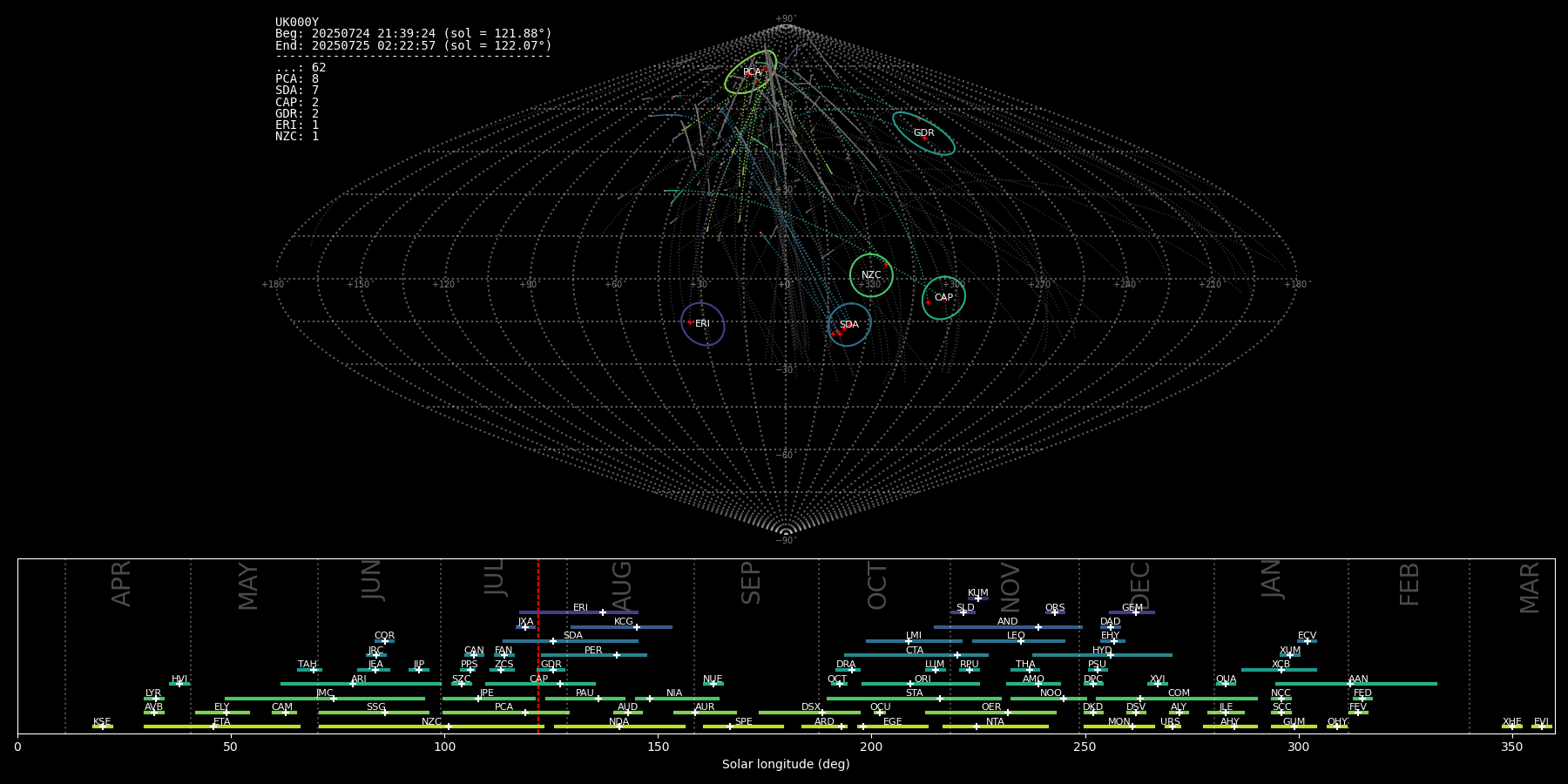Click the STA shower bar in timeline
This screenshot has width=1568, height=784.
(x=914, y=698)
